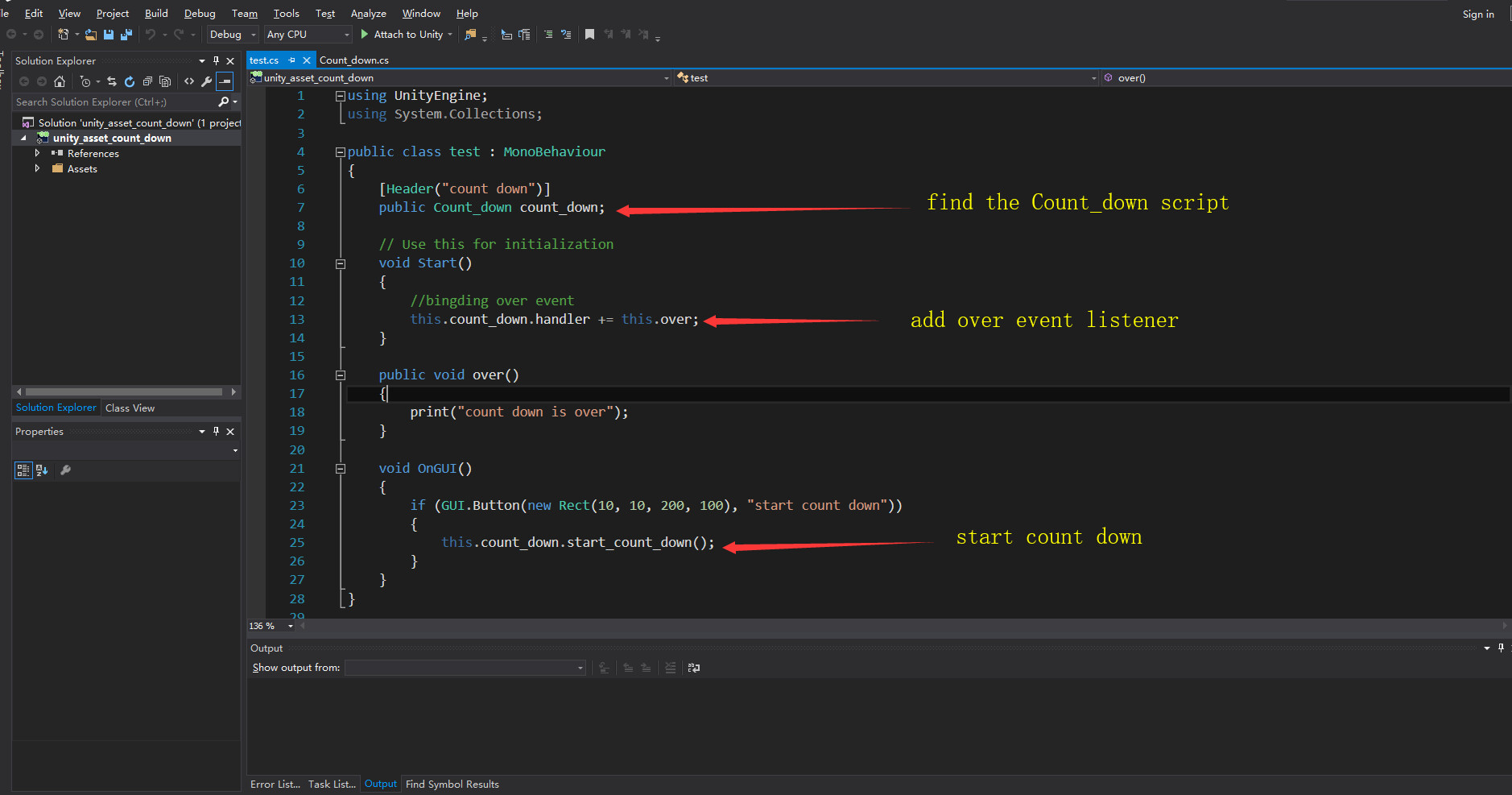Click the Sign in link
1512x795 pixels.
point(1477,14)
